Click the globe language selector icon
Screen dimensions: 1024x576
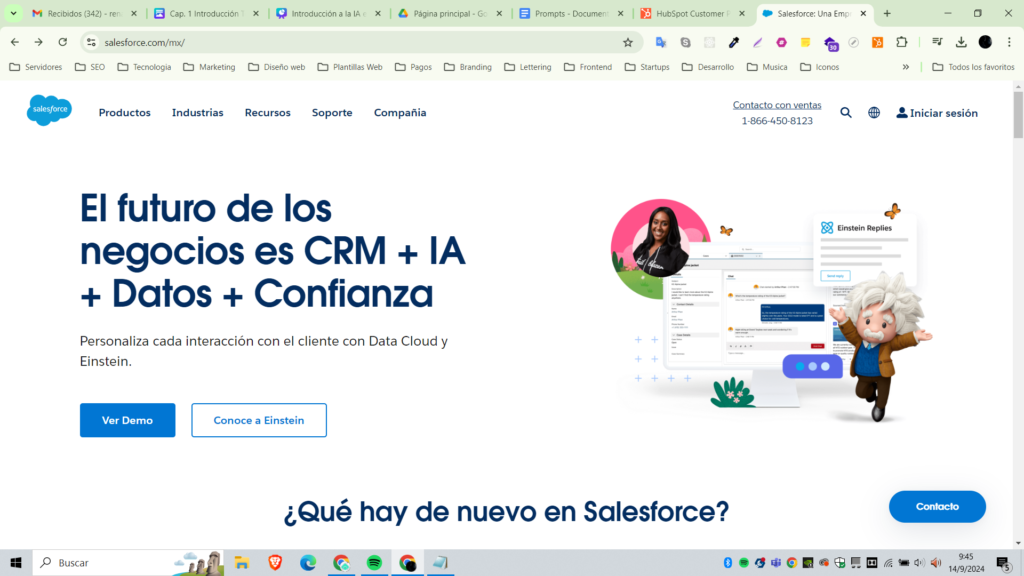click(874, 113)
